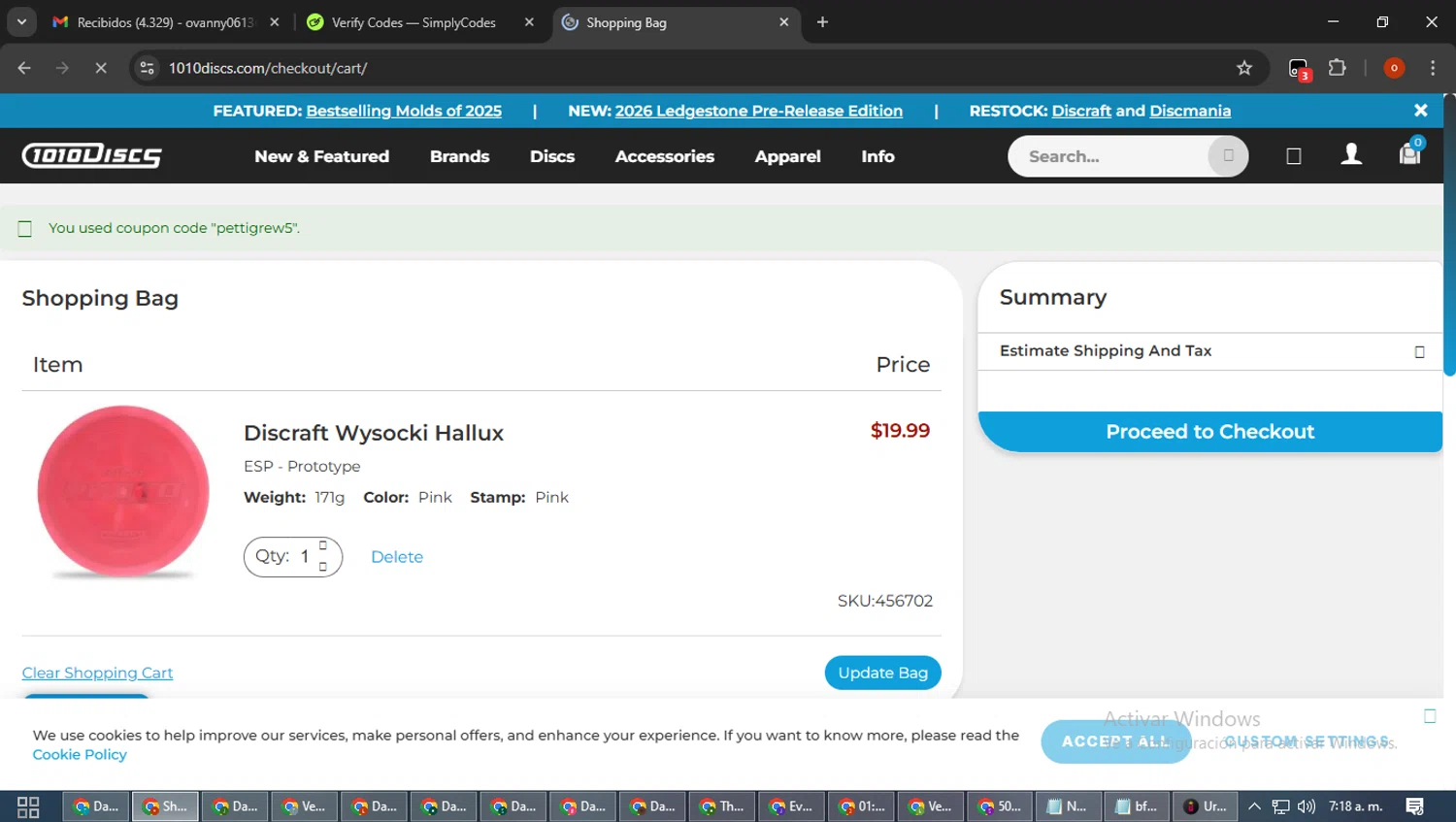This screenshot has height=822, width=1456.
Task: Open the shopping bag cart icon
Action: [1409, 153]
